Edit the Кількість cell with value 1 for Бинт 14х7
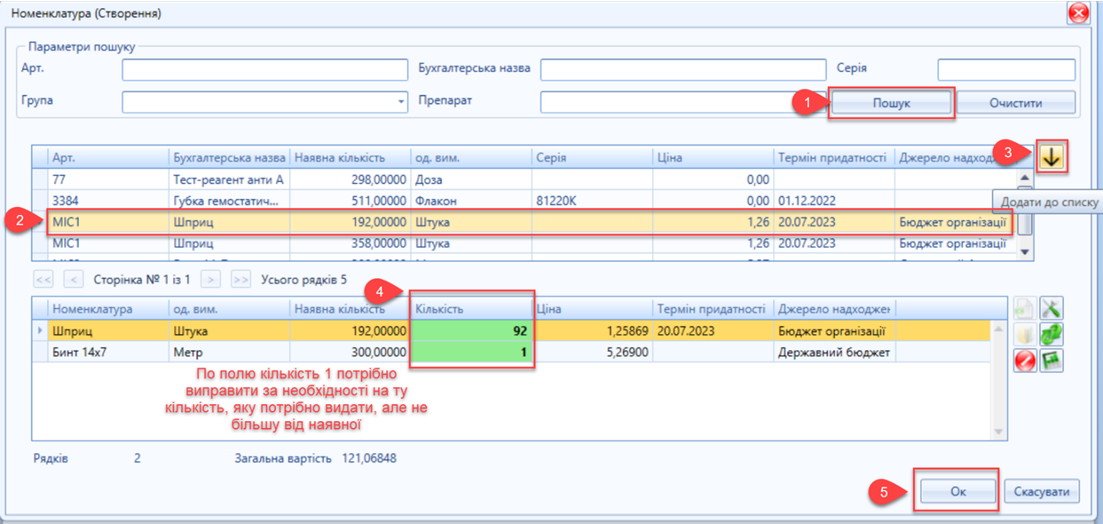The height and width of the screenshot is (524, 1103). click(x=472, y=352)
